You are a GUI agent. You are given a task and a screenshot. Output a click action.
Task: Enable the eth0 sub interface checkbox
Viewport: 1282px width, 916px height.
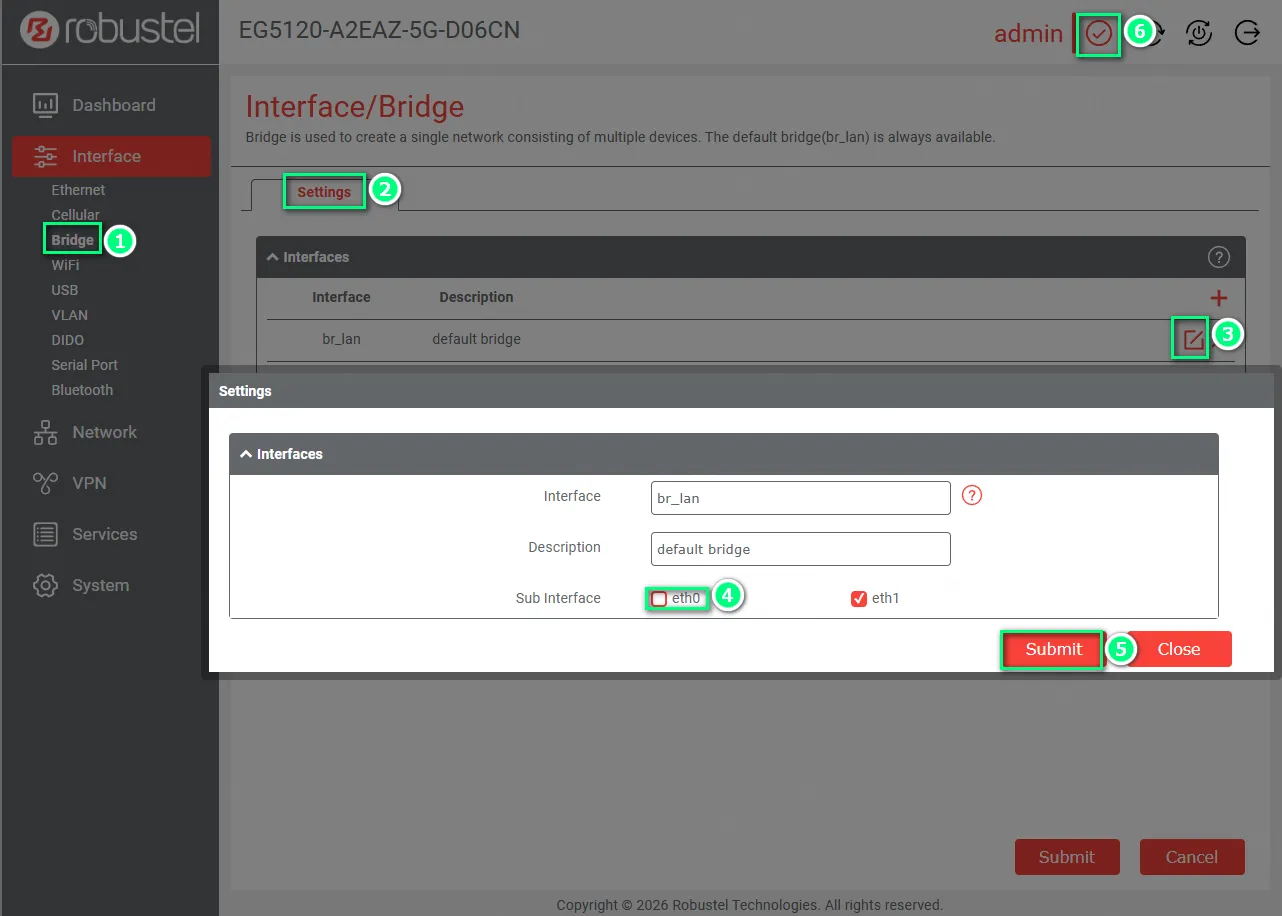tap(659, 599)
